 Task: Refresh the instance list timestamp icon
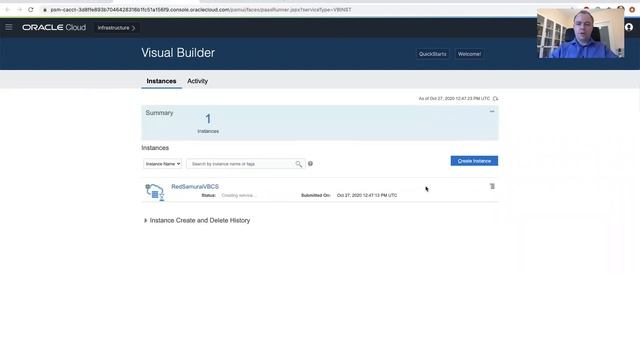495,99
